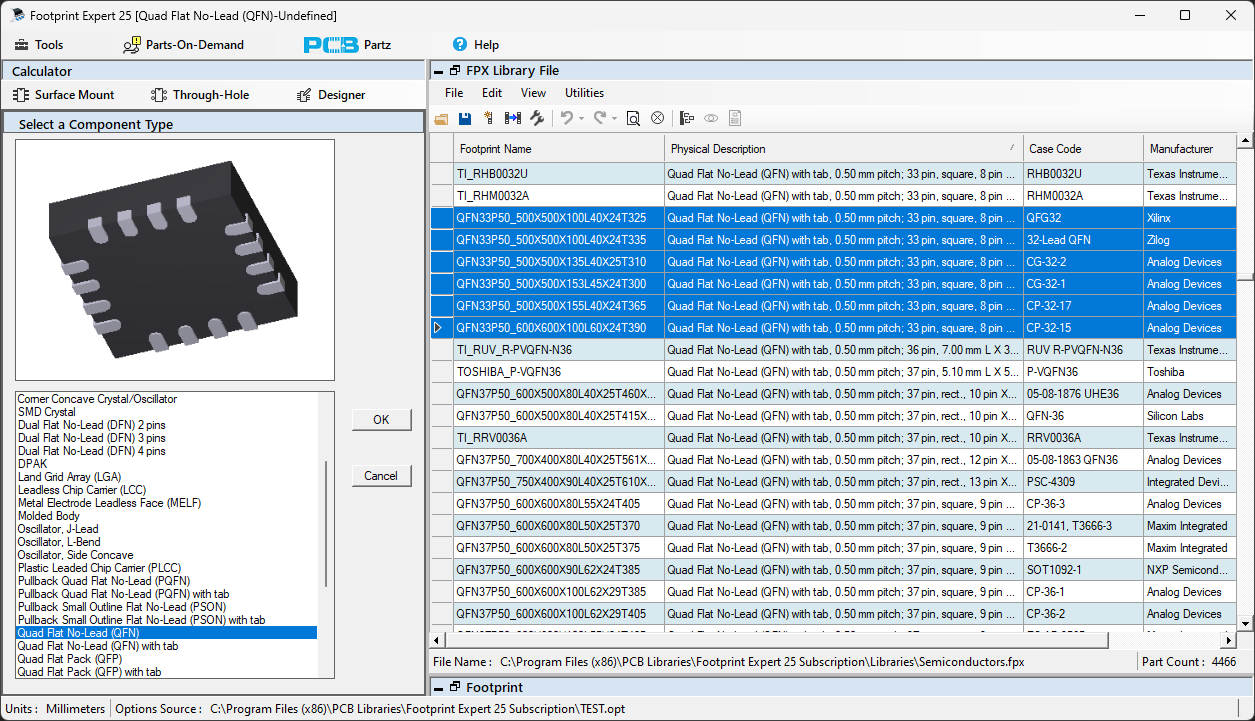
Task: Click the Redo arrow icon
Action: 600,118
